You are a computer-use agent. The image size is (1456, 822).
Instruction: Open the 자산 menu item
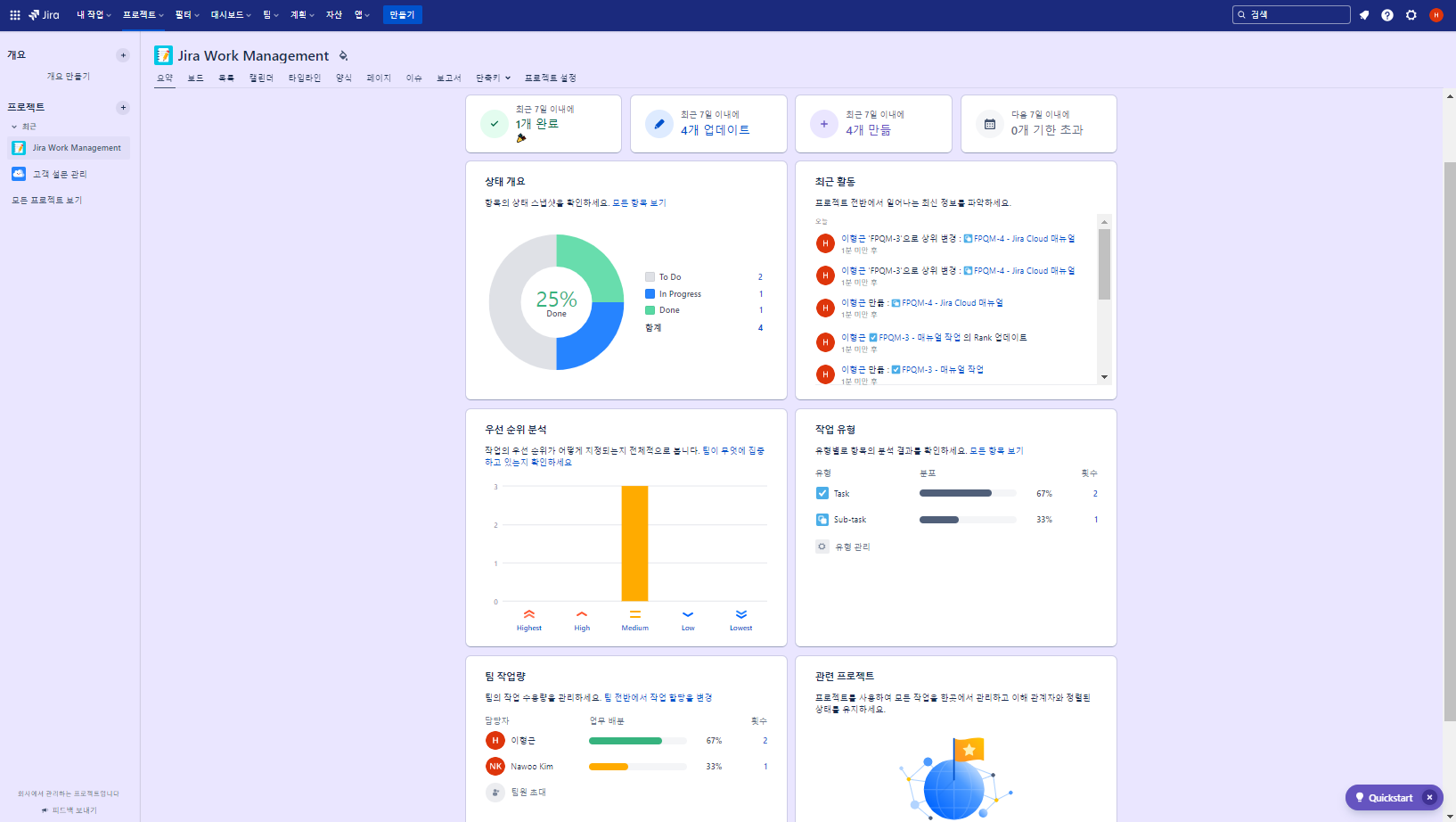tap(334, 15)
